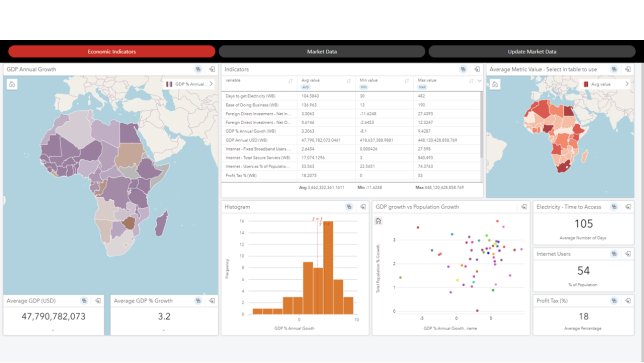Click the Indicators table vertical scrollbar
644x363 pixels.
pyautogui.click(x=481, y=125)
